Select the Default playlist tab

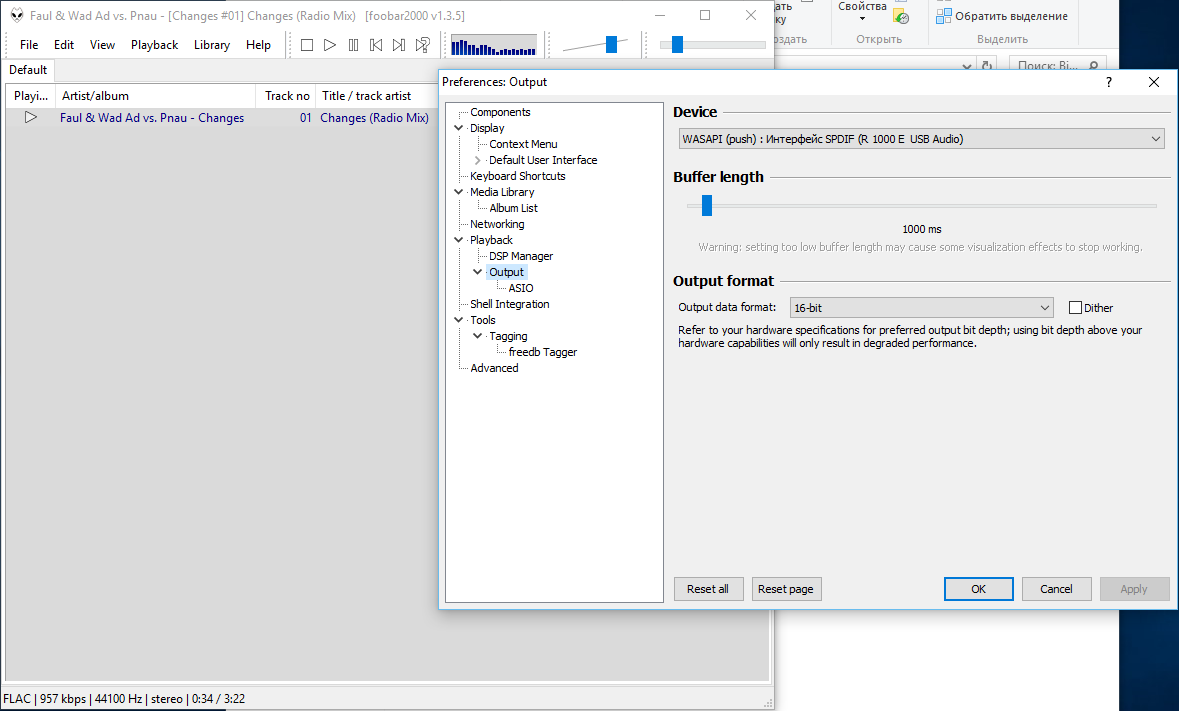click(x=28, y=70)
